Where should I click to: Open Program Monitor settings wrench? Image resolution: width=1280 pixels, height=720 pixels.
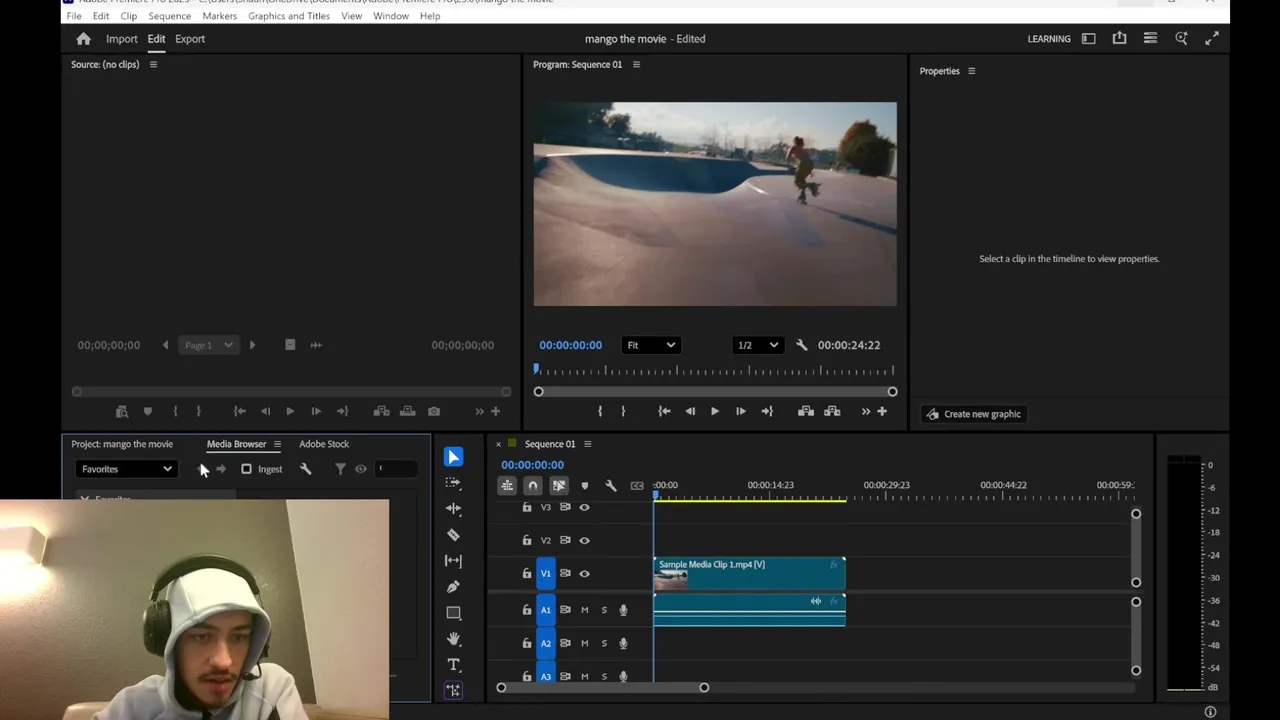(801, 345)
